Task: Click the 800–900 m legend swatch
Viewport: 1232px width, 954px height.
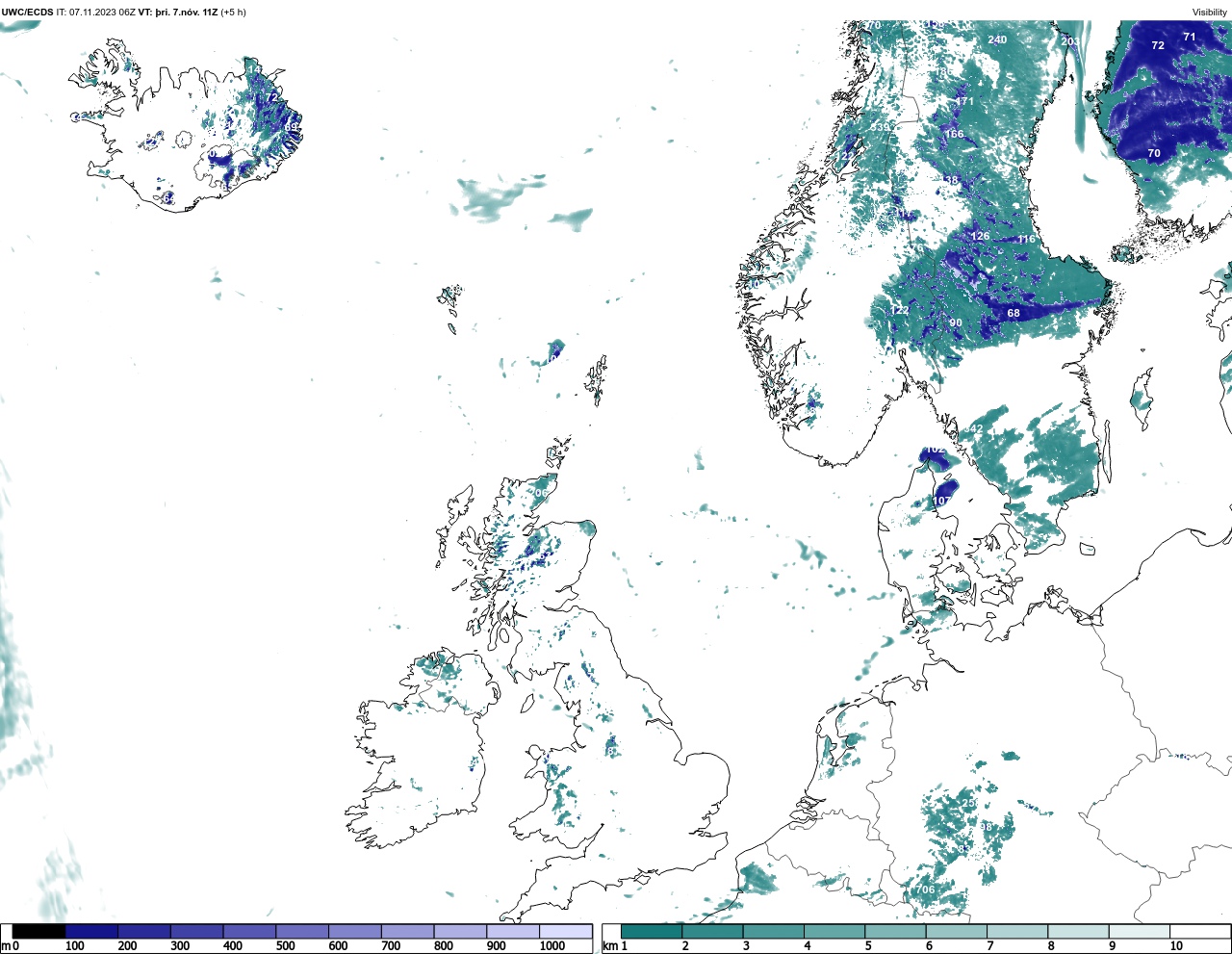Action: point(460,931)
